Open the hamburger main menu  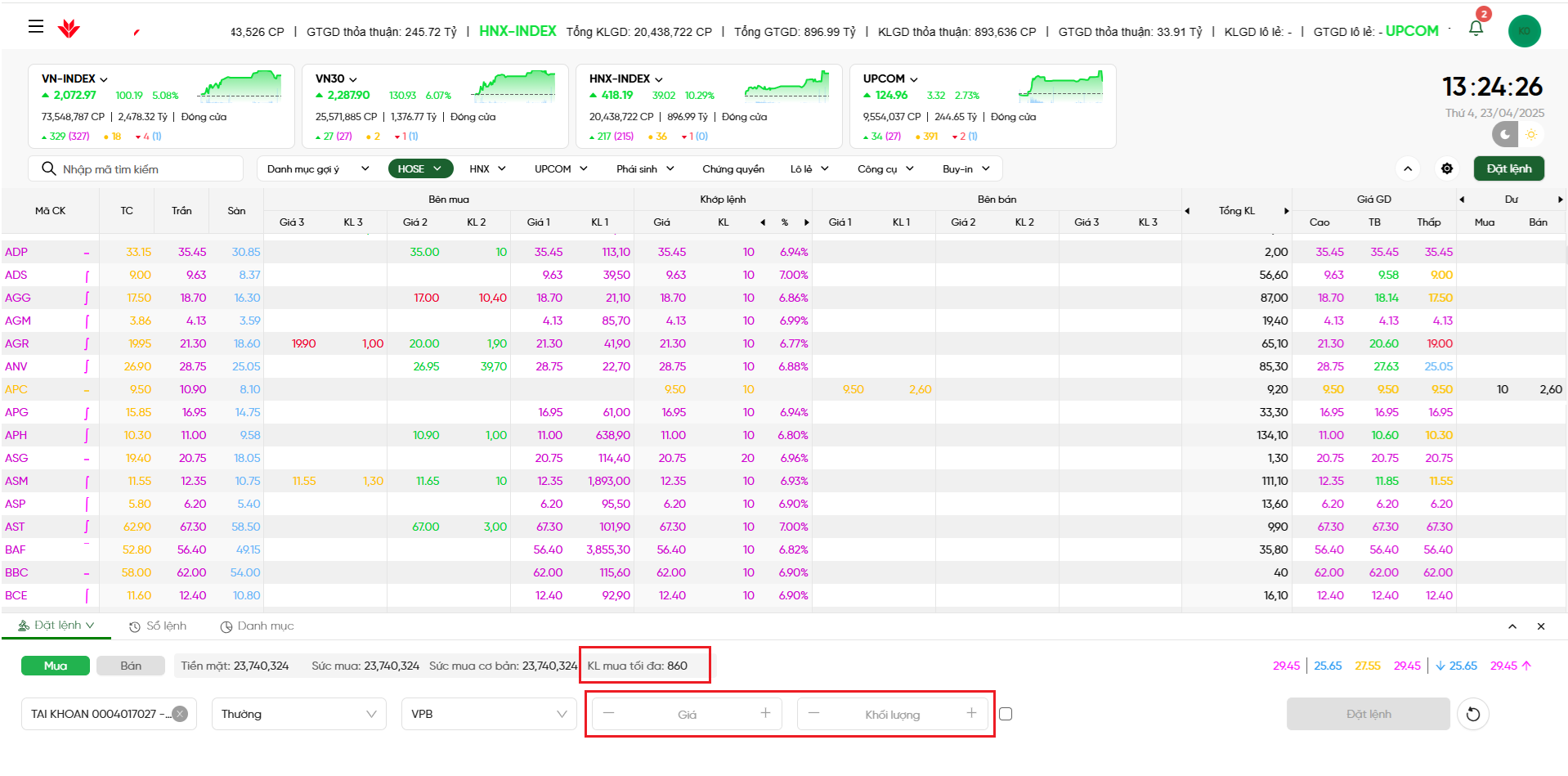point(35,27)
